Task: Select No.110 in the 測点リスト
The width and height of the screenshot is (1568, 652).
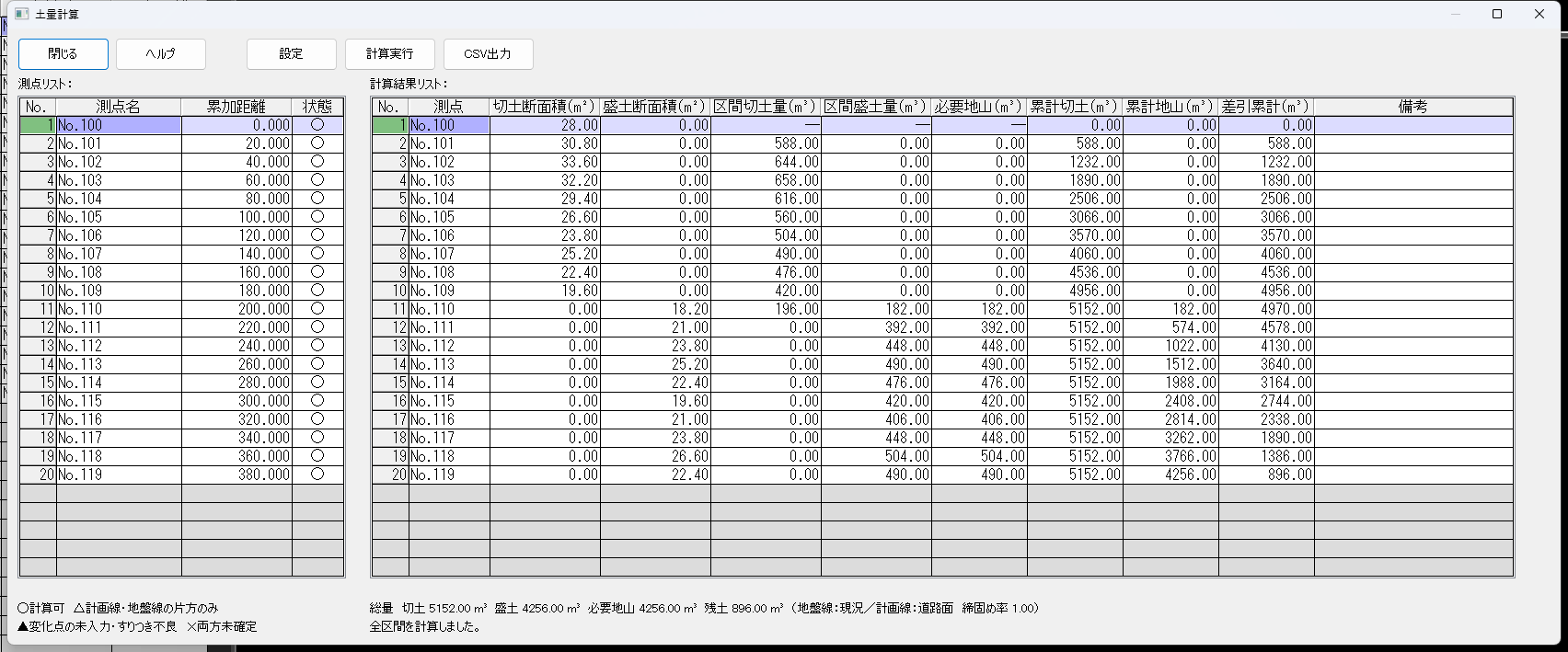Action: point(119,309)
